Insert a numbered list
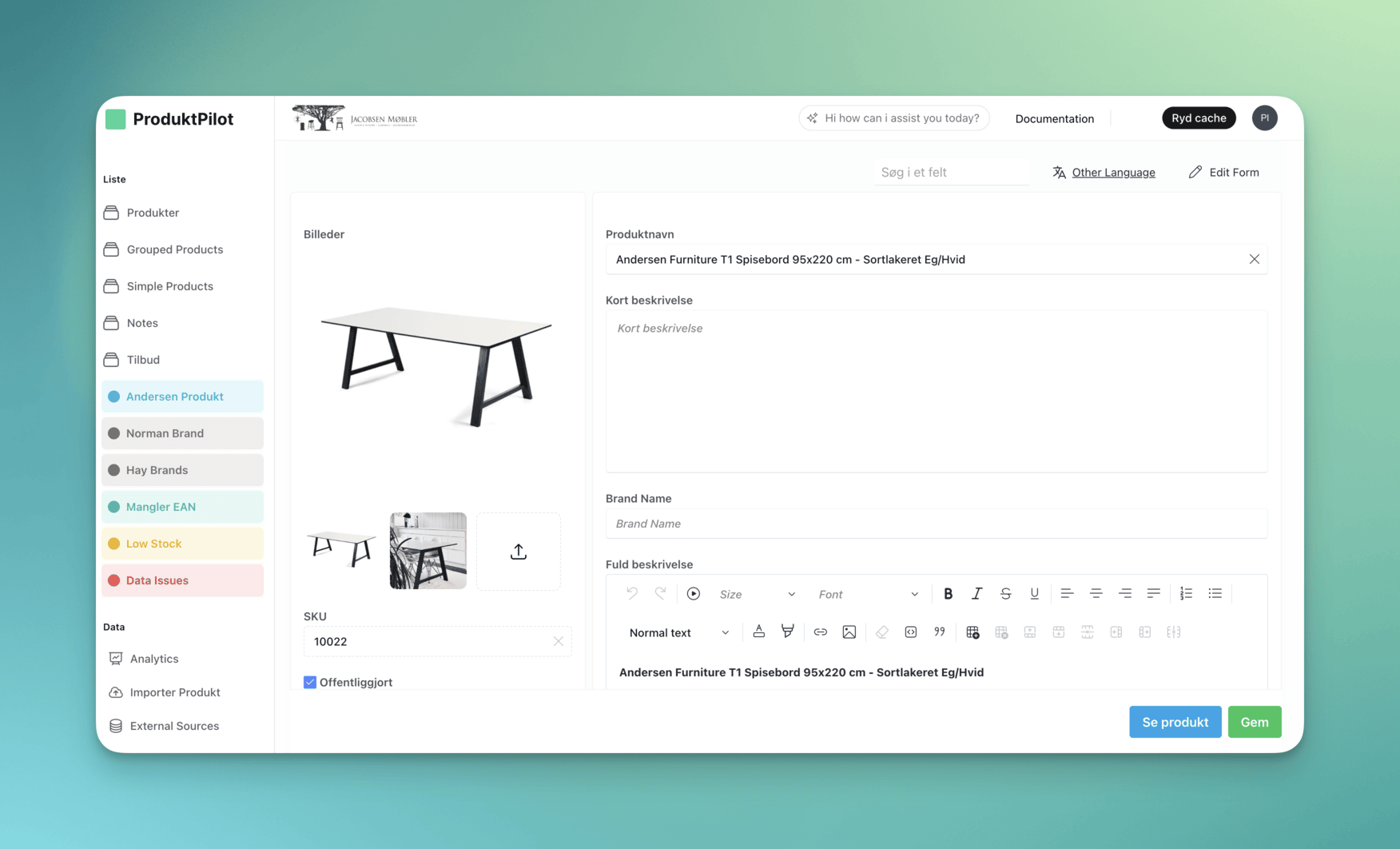The image size is (1400, 849). tap(1186, 593)
